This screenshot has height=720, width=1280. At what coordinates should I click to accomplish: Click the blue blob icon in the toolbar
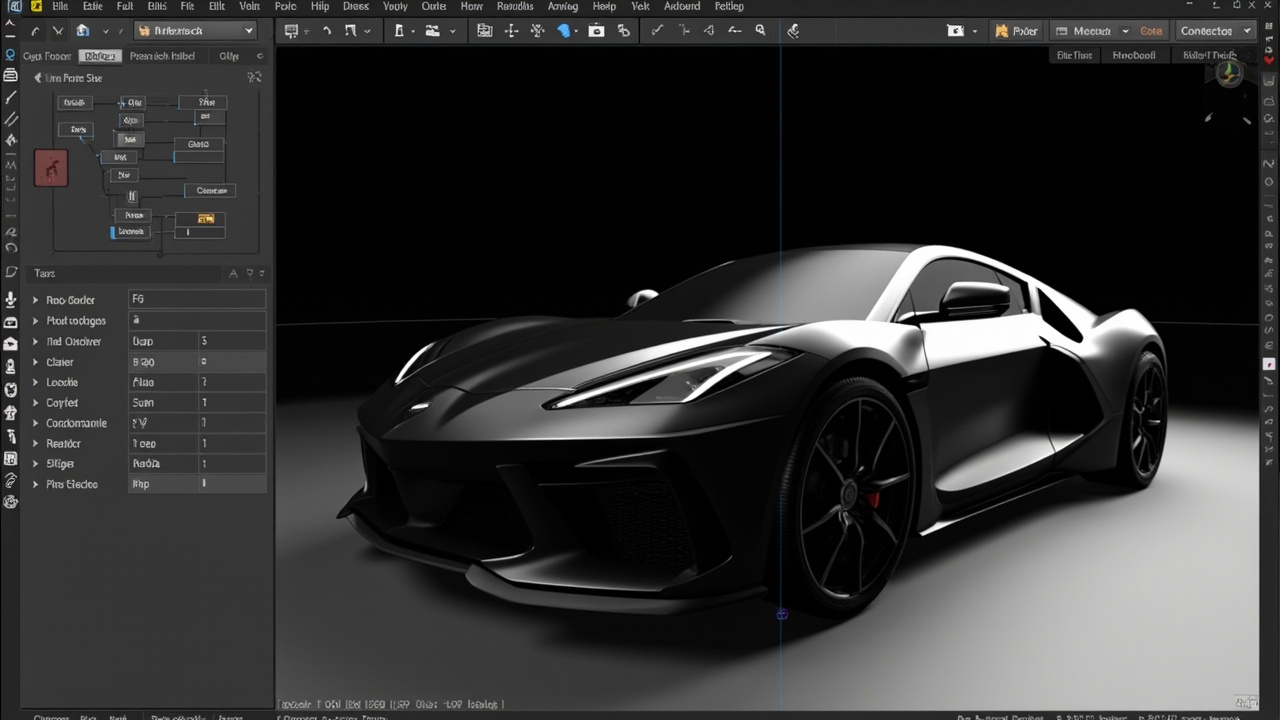click(x=565, y=31)
